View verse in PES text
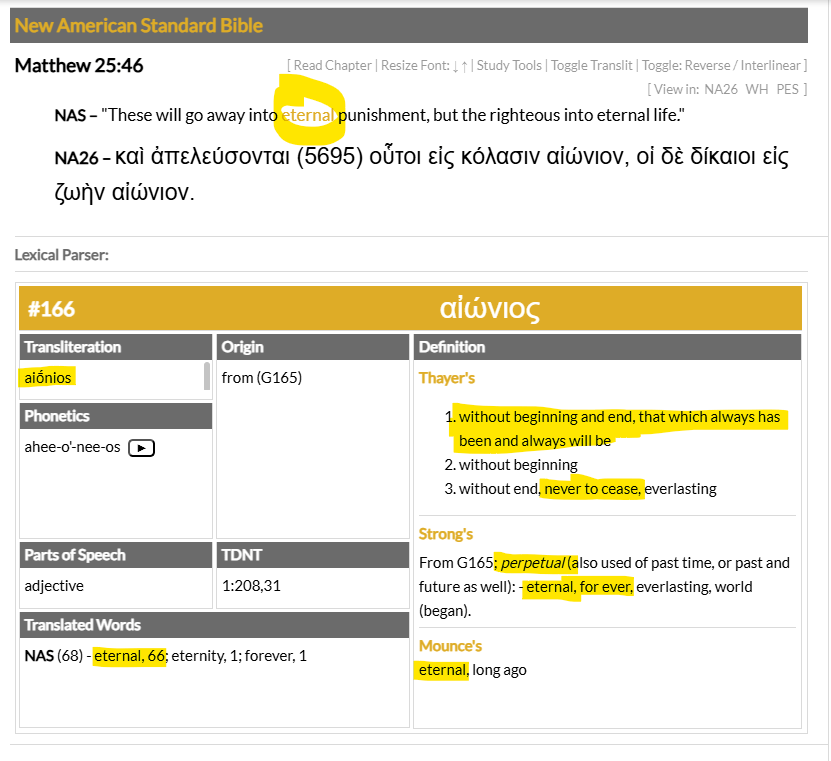The image size is (831, 761). 787,89
